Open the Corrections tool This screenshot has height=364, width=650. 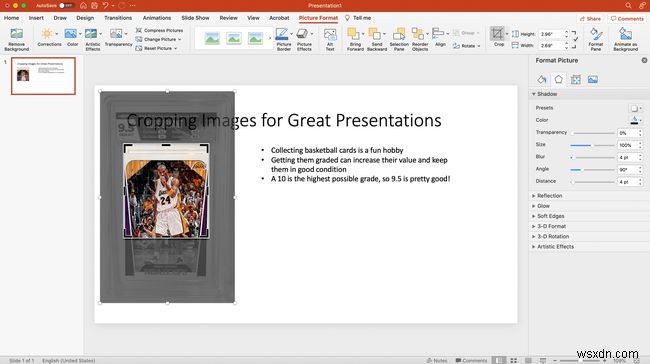click(x=49, y=37)
